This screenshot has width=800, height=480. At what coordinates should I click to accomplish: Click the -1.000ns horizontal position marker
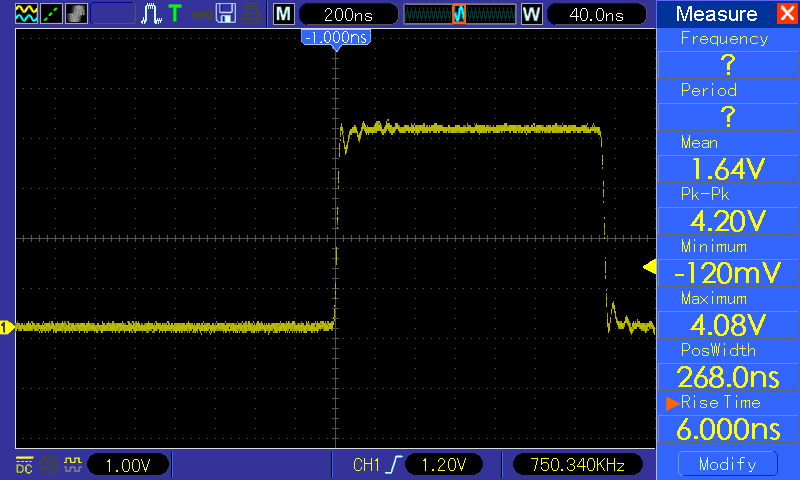coord(336,38)
